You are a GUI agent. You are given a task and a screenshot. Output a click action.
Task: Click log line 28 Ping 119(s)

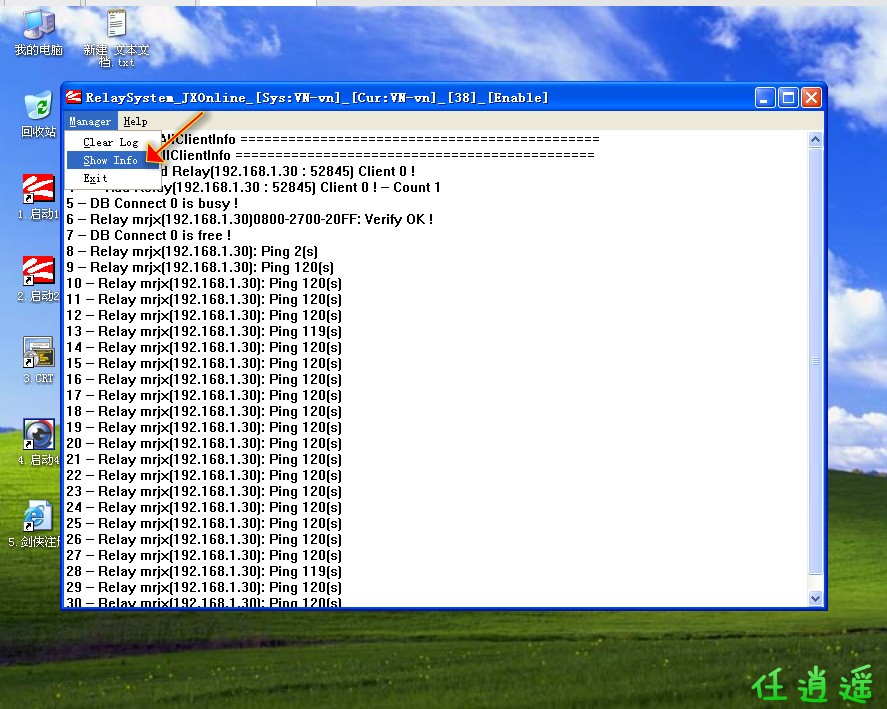click(204, 571)
